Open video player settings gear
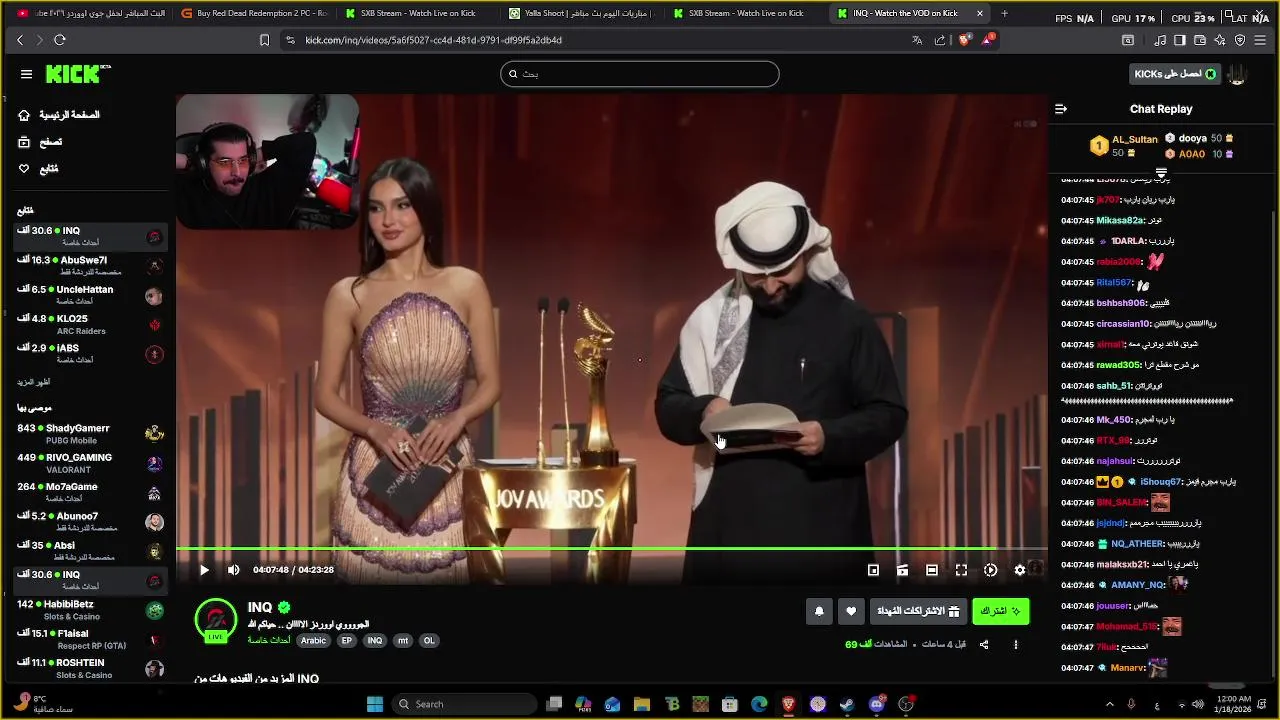Screen dimensions: 1280x720 1020,570
